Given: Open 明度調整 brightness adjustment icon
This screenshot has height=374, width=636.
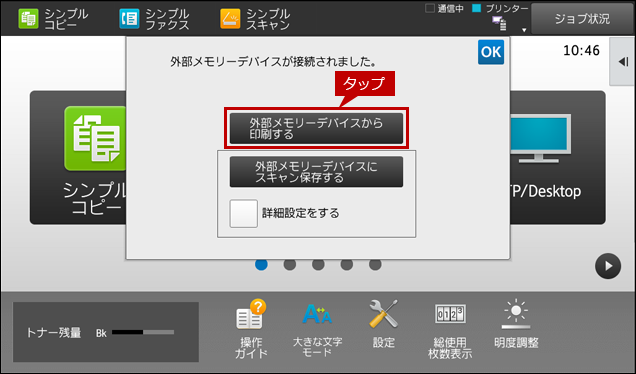Looking at the screenshot, I should pos(516,325).
